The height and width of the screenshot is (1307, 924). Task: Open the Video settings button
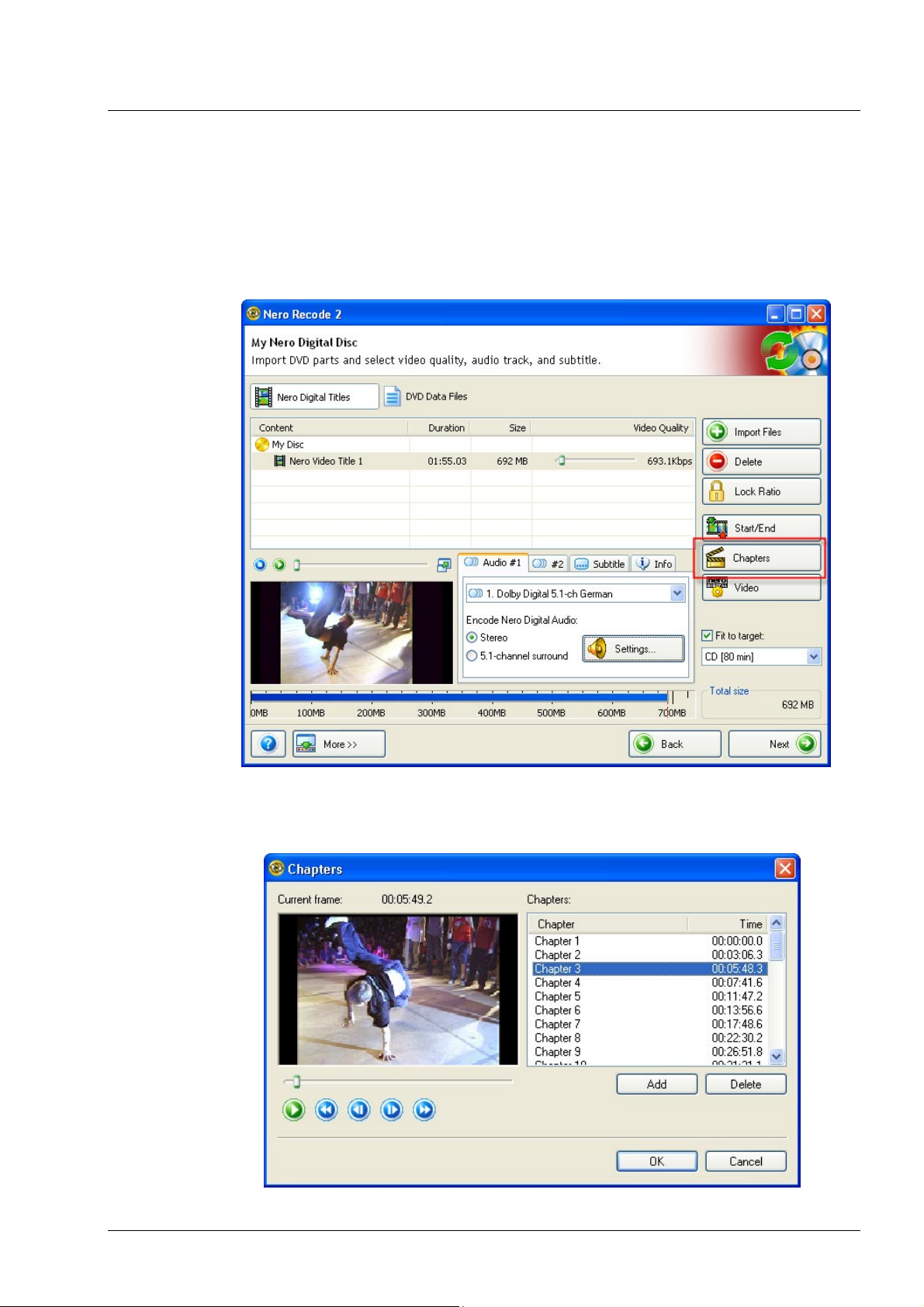pos(761,588)
